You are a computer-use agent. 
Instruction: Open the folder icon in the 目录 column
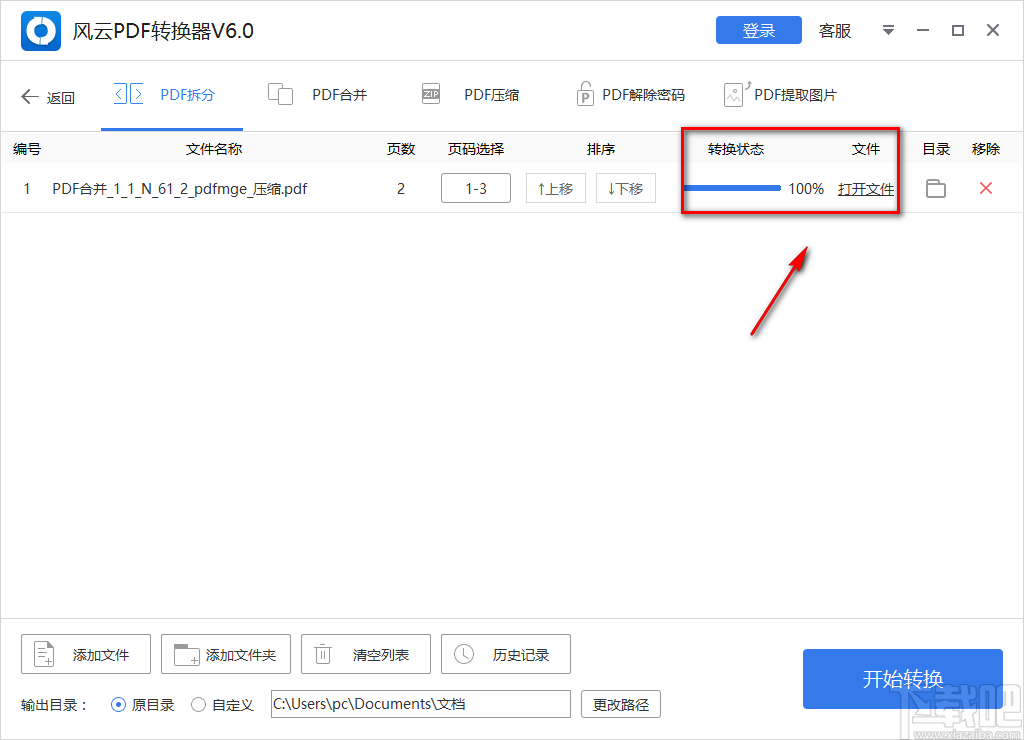(935, 188)
